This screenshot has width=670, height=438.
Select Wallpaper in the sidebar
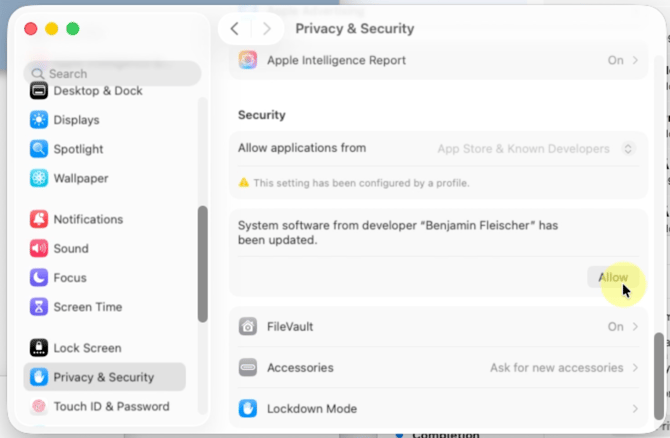[105, 178]
